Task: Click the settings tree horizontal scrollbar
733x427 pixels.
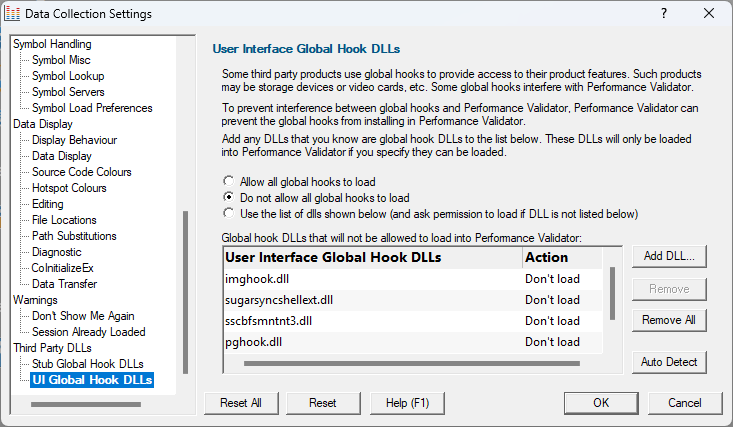Action: (86, 404)
